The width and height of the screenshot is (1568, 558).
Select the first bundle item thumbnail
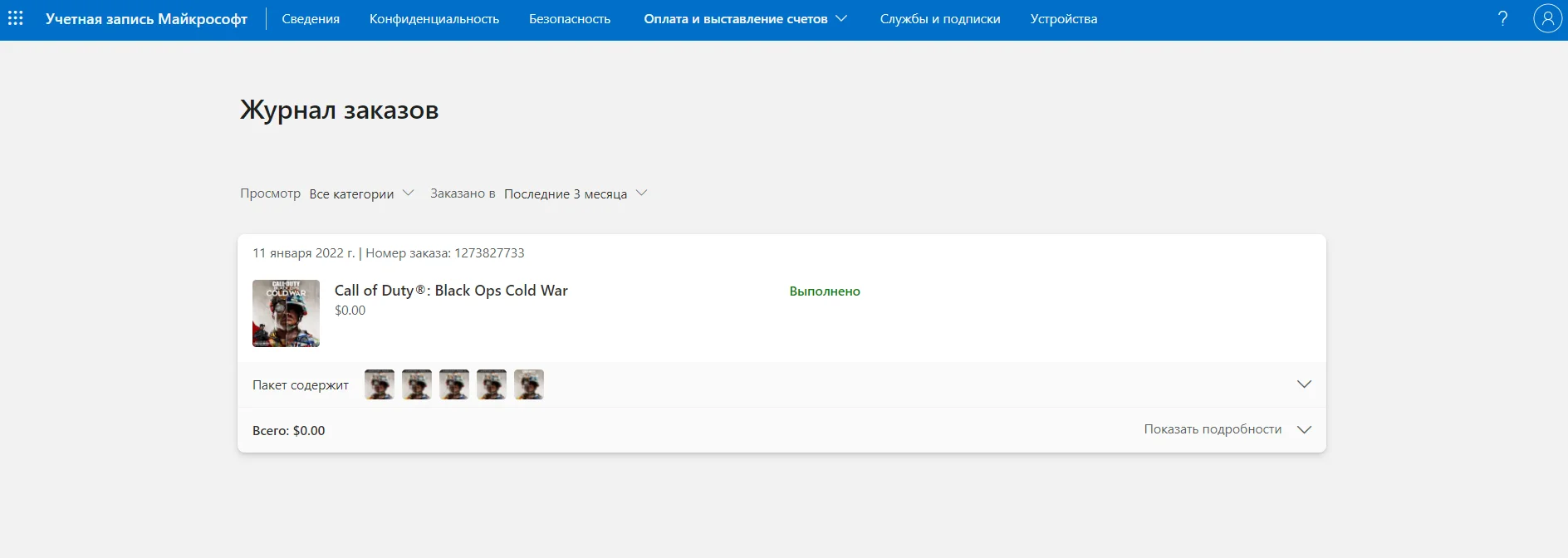[x=380, y=384]
